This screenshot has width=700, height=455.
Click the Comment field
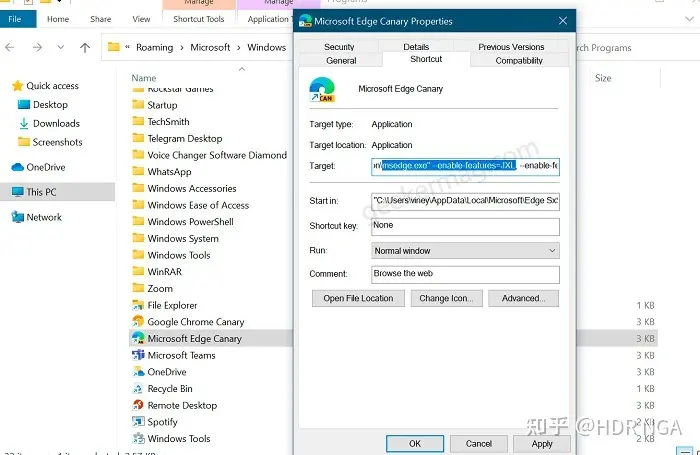(x=465, y=274)
